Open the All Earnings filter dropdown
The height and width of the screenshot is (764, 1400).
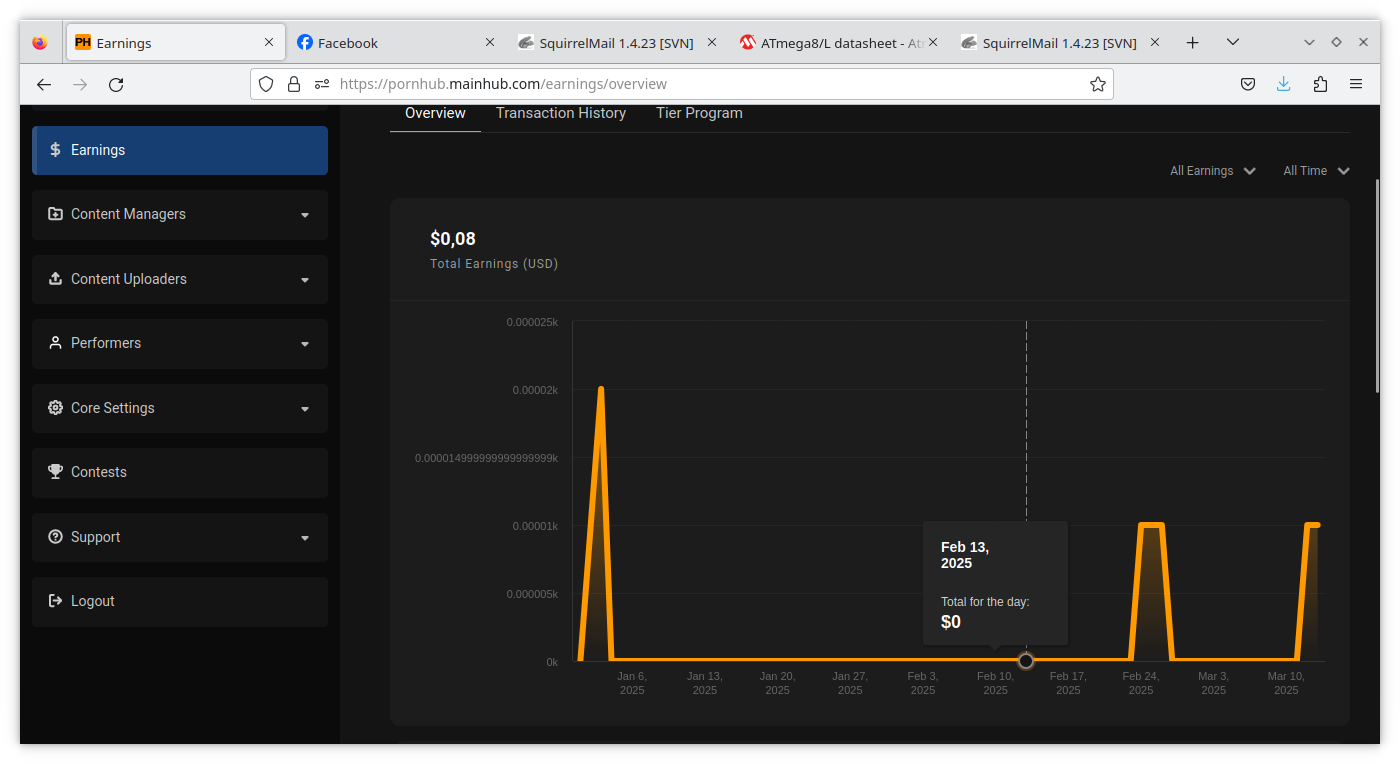coord(1212,171)
